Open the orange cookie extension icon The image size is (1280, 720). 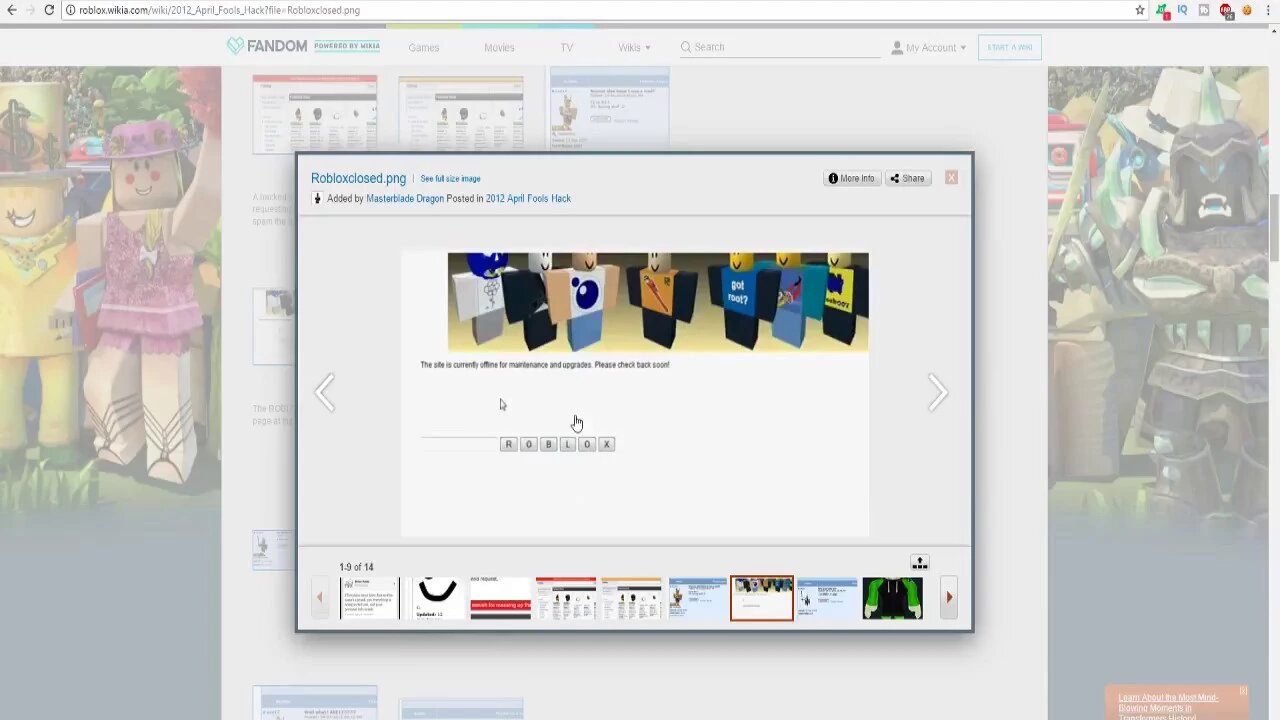(1247, 10)
